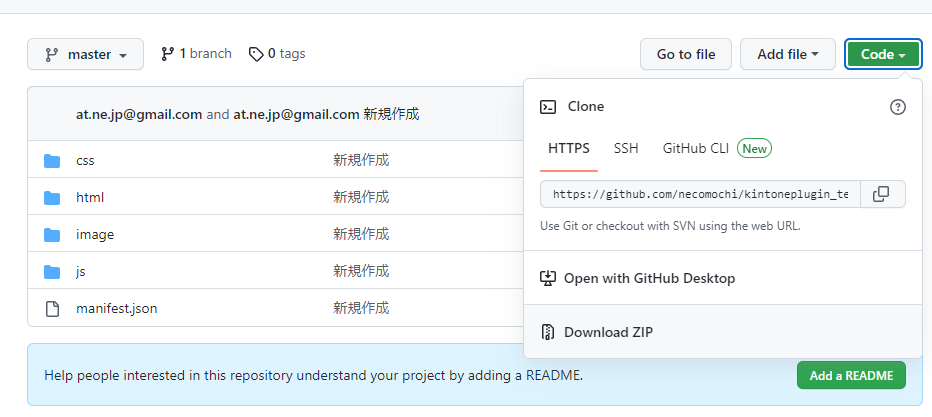Click the manifest.json file icon
Screen dimensions: 932x417
click(x=52, y=309)
